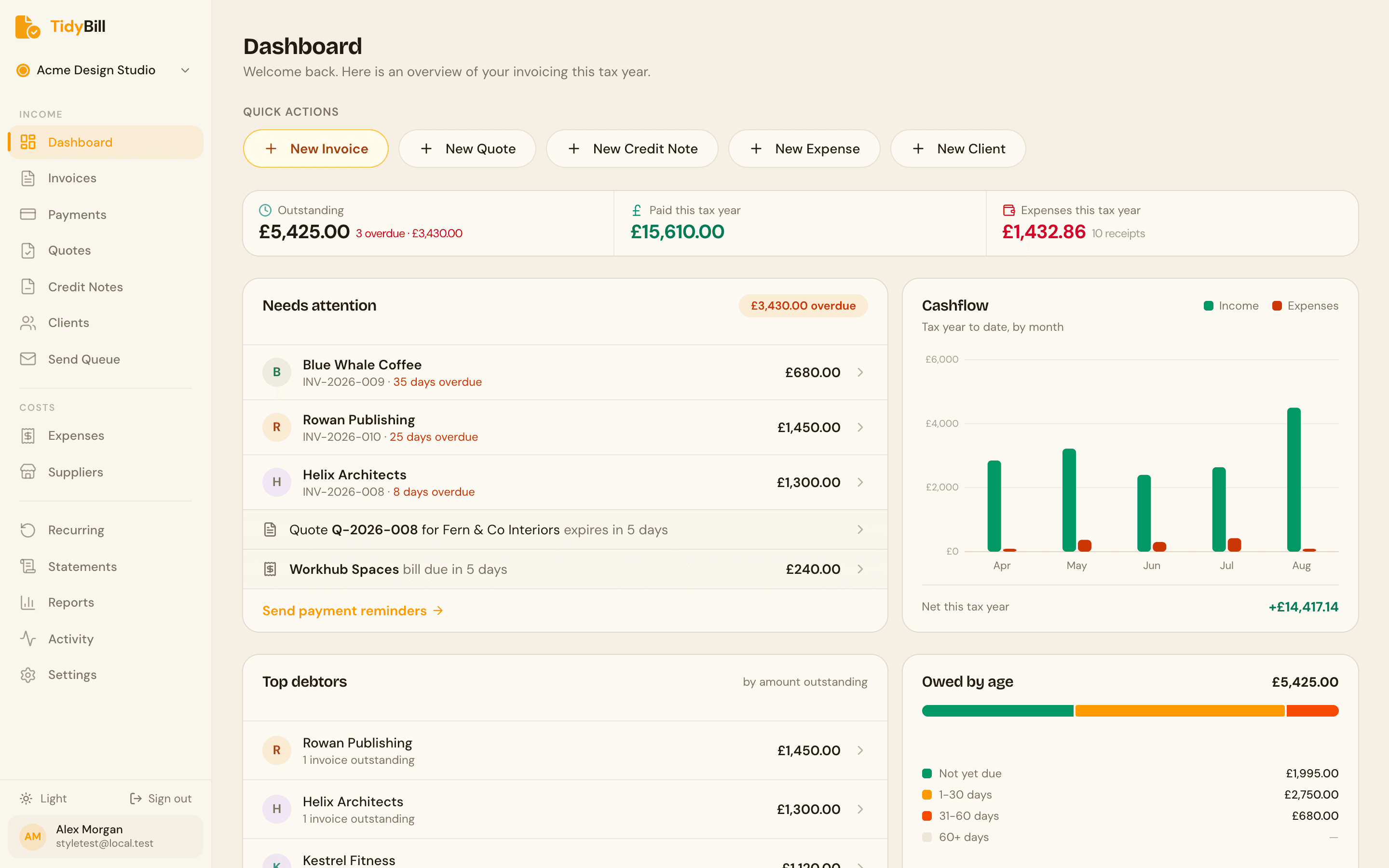
Task: Click the Settings gear icon
Action: coord(28,675)
